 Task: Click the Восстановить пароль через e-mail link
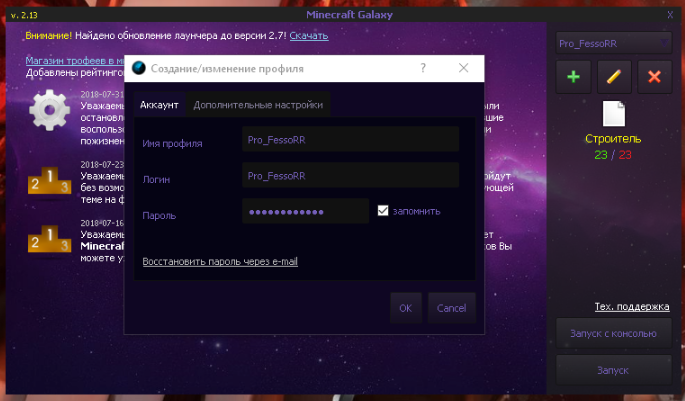click(220, 261)
